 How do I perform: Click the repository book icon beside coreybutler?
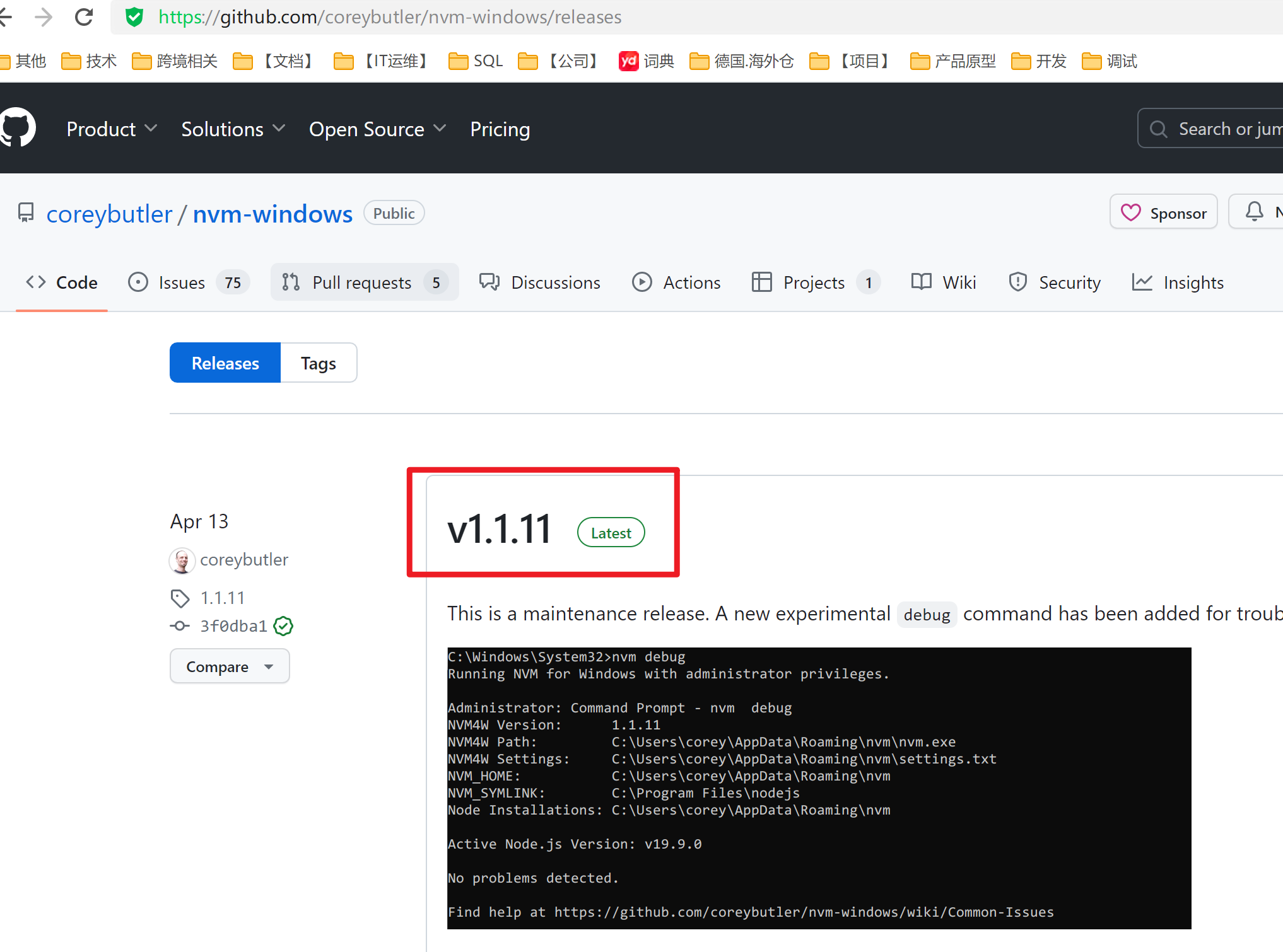(26, 213)
